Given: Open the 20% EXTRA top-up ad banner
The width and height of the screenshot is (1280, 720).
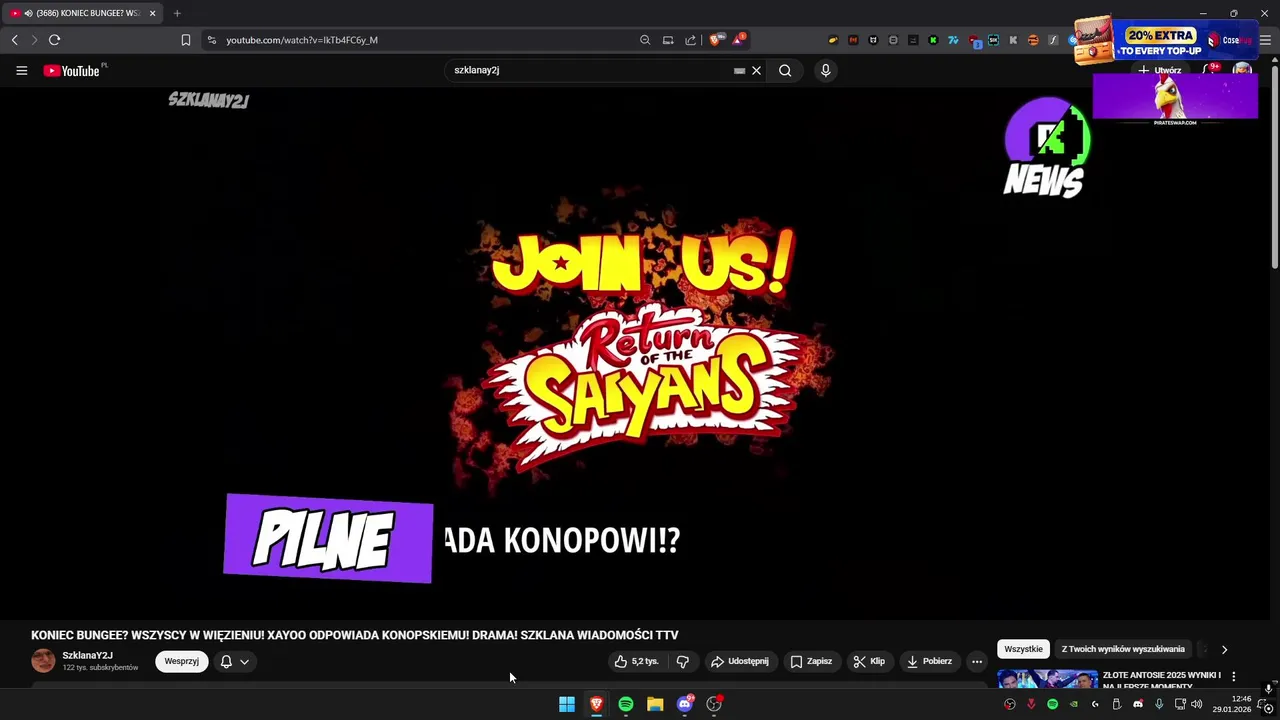Looking at the screenshot, I should [x=1165, y=40].
